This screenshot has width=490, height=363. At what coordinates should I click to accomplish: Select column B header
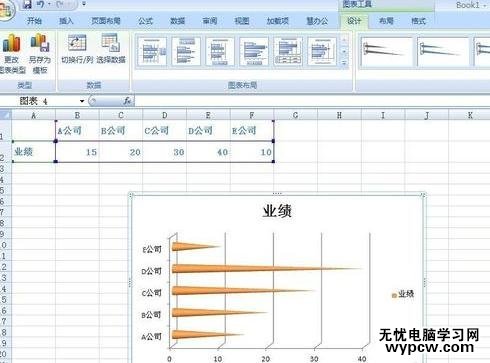pos(77,115)
